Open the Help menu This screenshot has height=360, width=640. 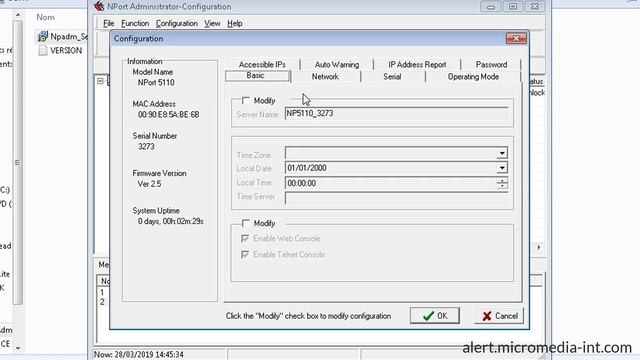[235, 23]
